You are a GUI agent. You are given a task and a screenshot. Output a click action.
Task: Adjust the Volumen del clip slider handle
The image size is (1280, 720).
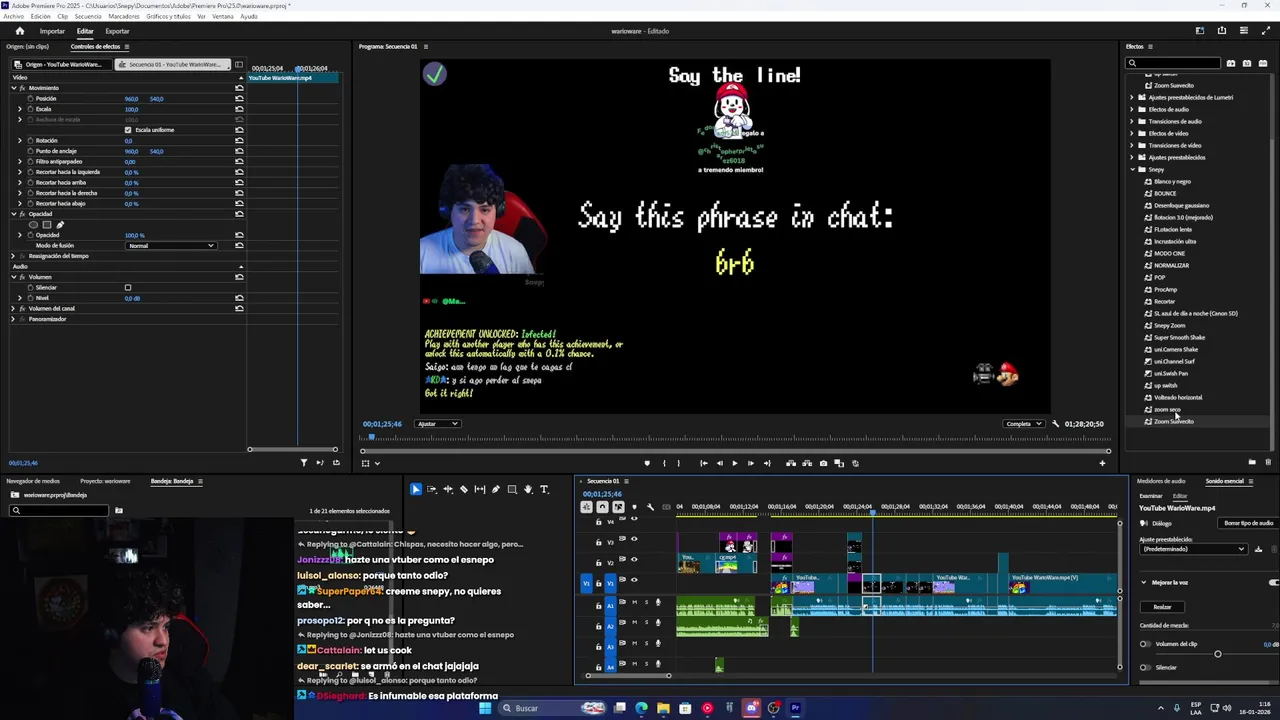click(x=1217, y=654)
